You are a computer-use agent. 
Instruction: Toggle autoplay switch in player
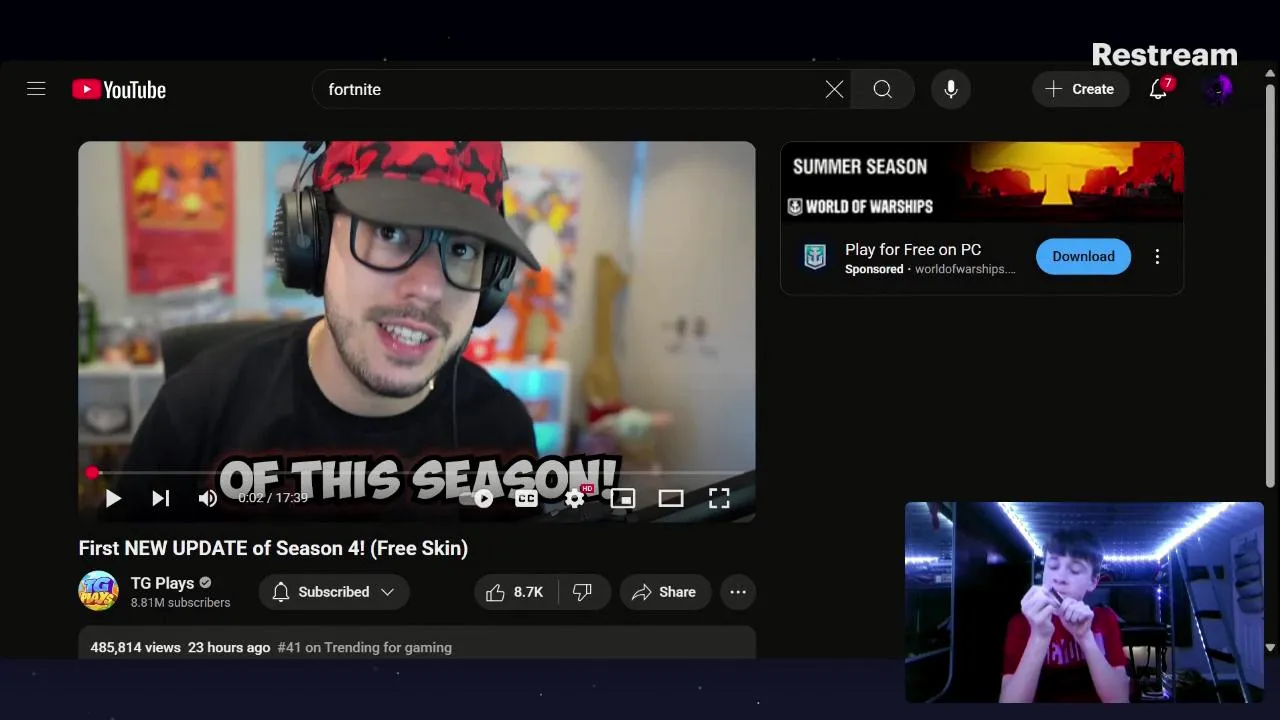479,498
